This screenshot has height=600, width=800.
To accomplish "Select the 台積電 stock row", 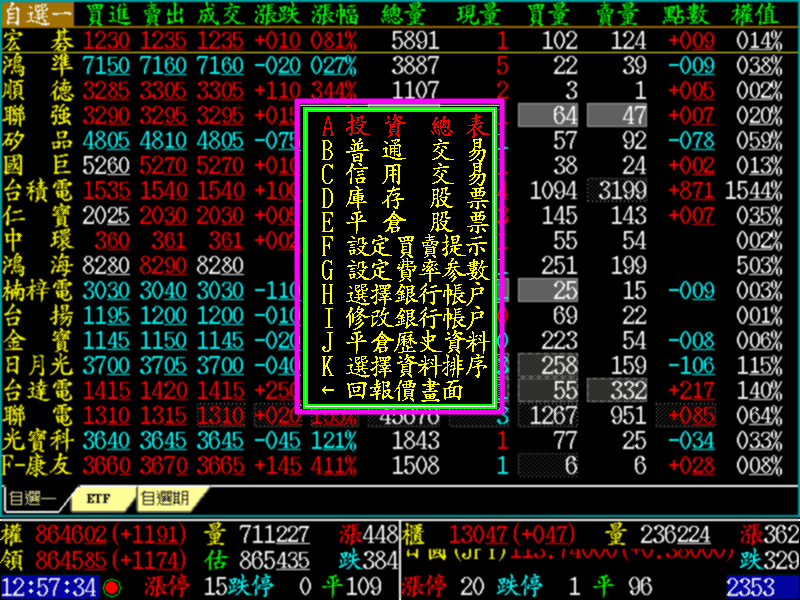I will [38, 189].
